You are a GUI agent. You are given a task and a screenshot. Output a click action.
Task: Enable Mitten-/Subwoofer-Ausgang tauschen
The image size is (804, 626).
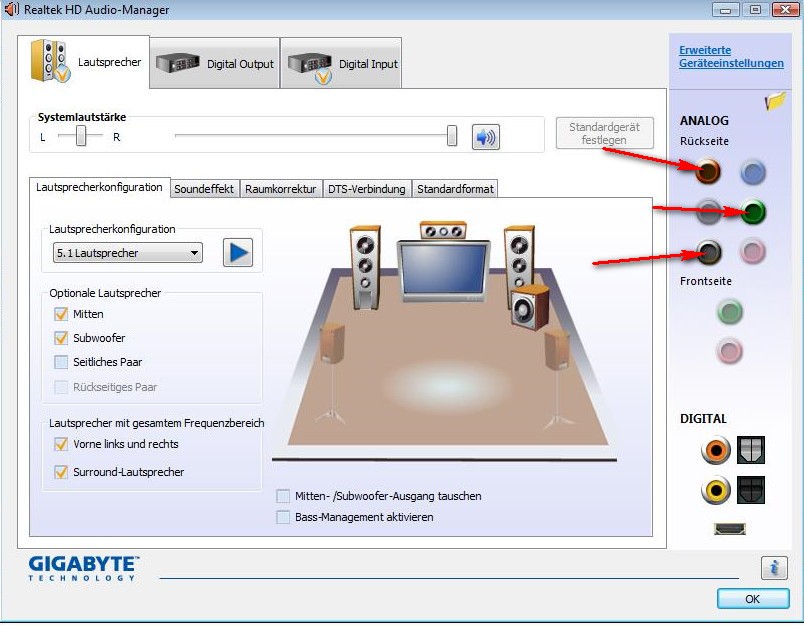coord(283,496)
